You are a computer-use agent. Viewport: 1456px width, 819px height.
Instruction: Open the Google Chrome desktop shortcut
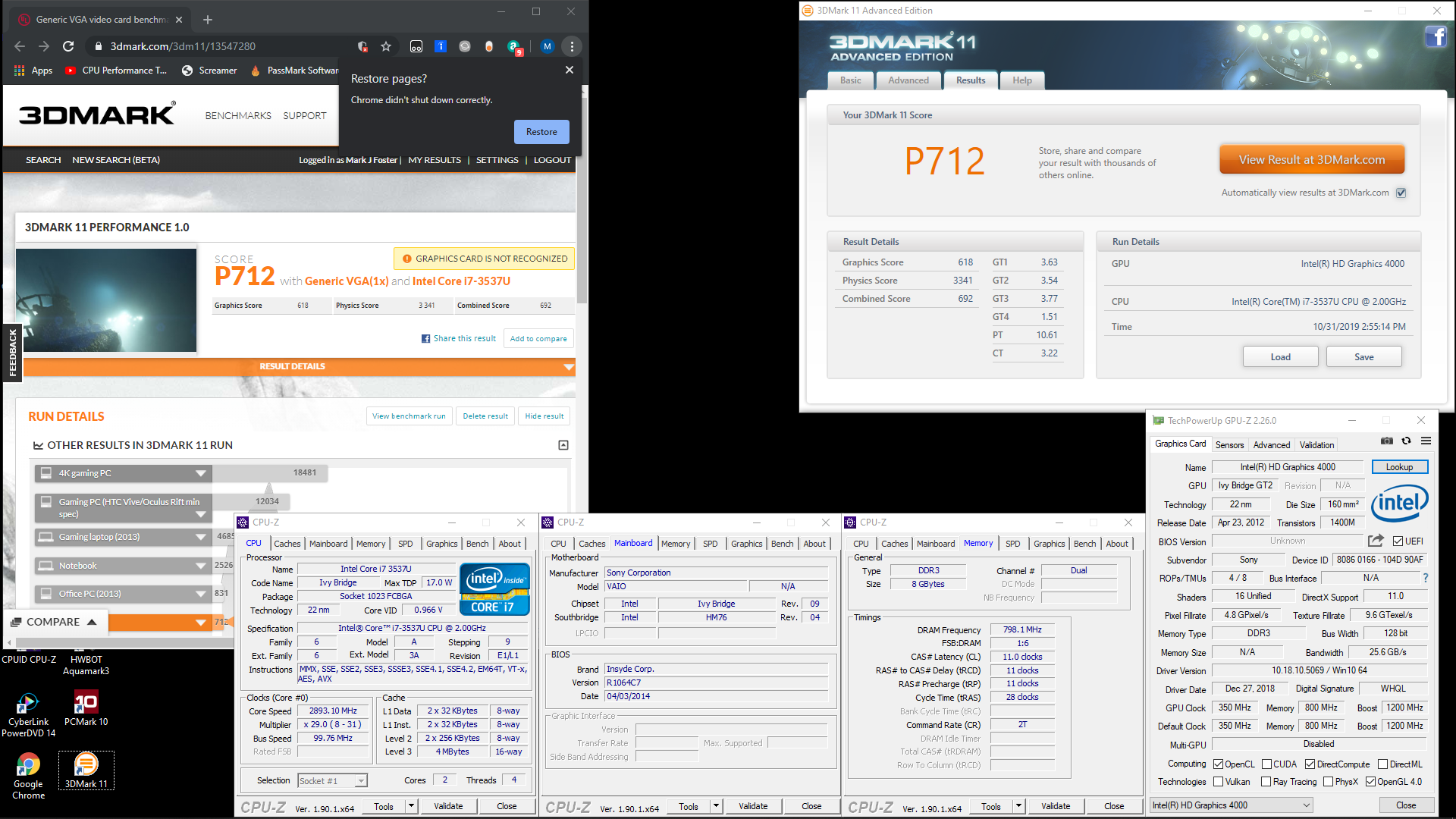(28, 777)
